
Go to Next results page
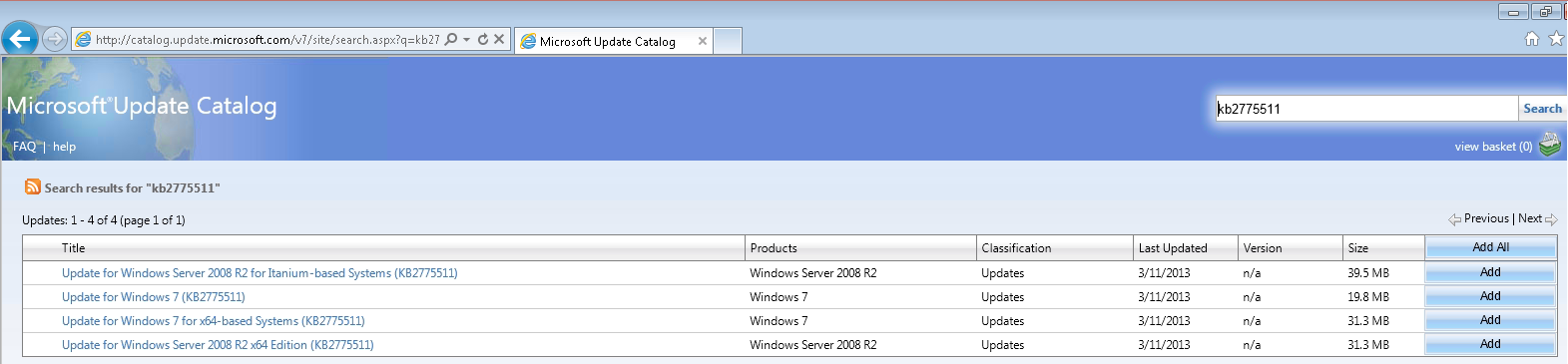point(1537,218)
